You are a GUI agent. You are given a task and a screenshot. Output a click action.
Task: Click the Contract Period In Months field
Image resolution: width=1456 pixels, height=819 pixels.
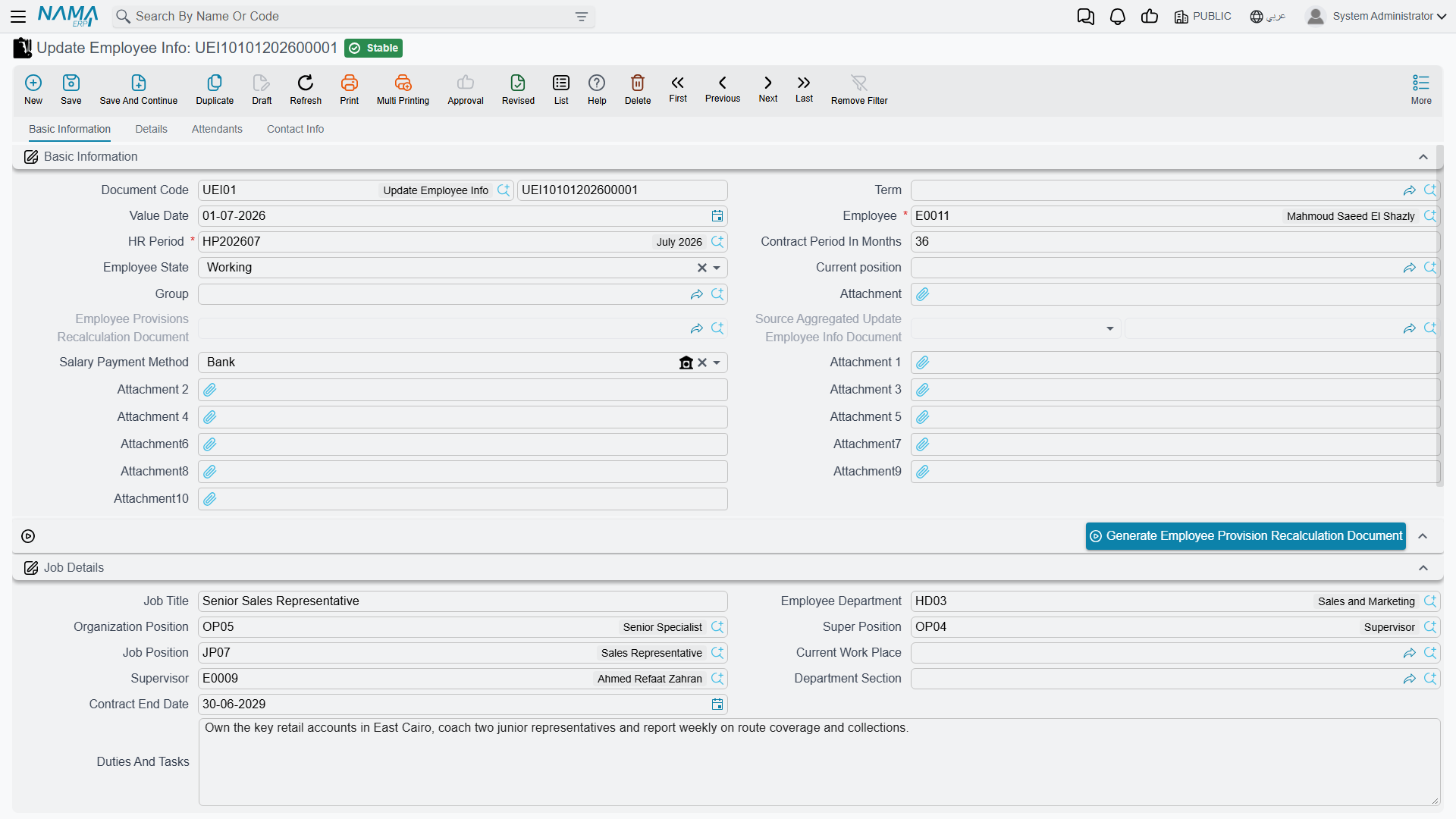[x=1175, y=242]
